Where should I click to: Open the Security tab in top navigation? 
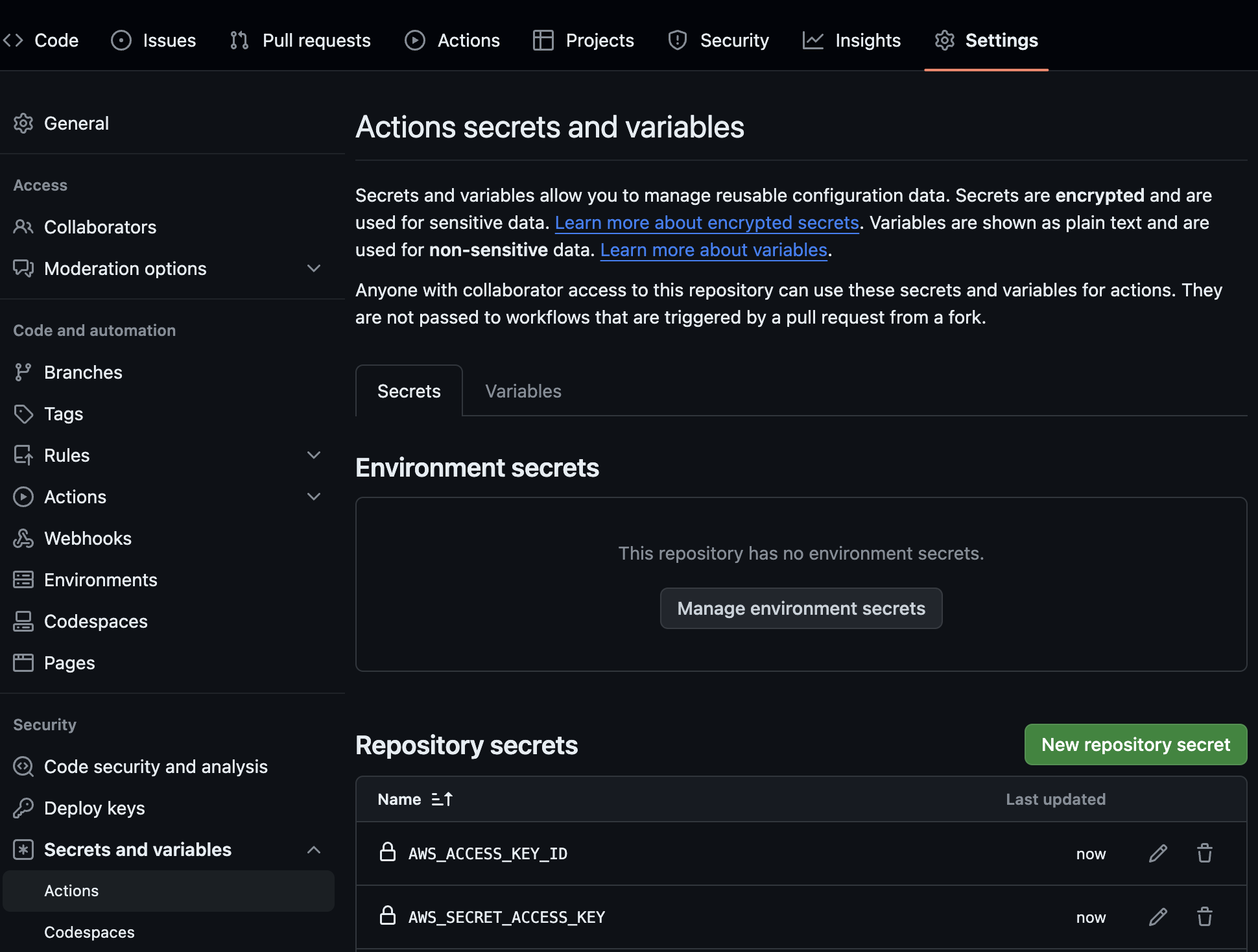(718, 40)
